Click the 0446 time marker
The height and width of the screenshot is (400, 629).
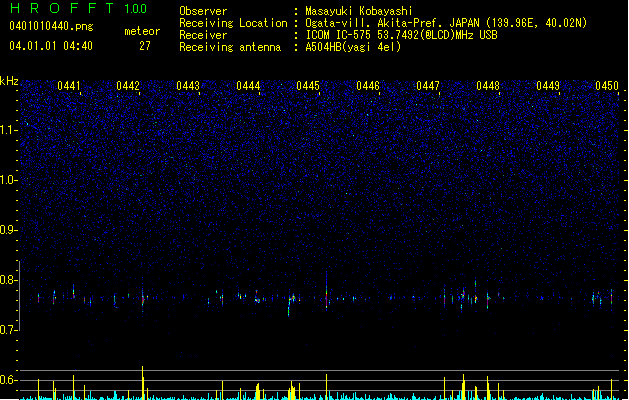[x=368, y=86]
